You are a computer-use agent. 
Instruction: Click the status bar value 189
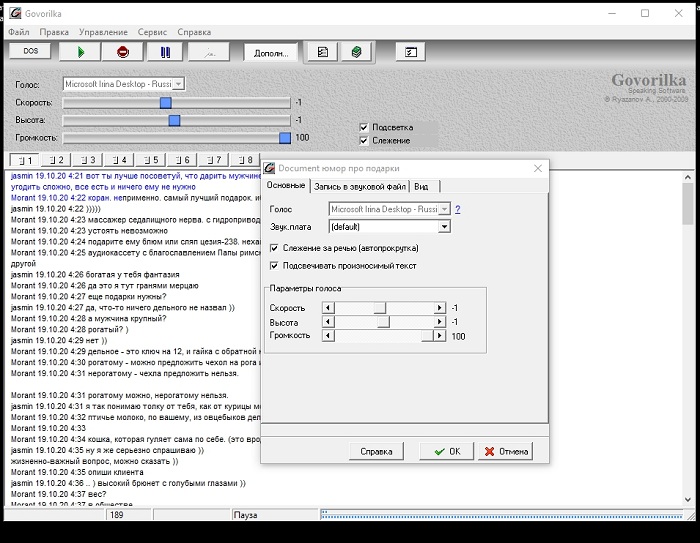117,515
